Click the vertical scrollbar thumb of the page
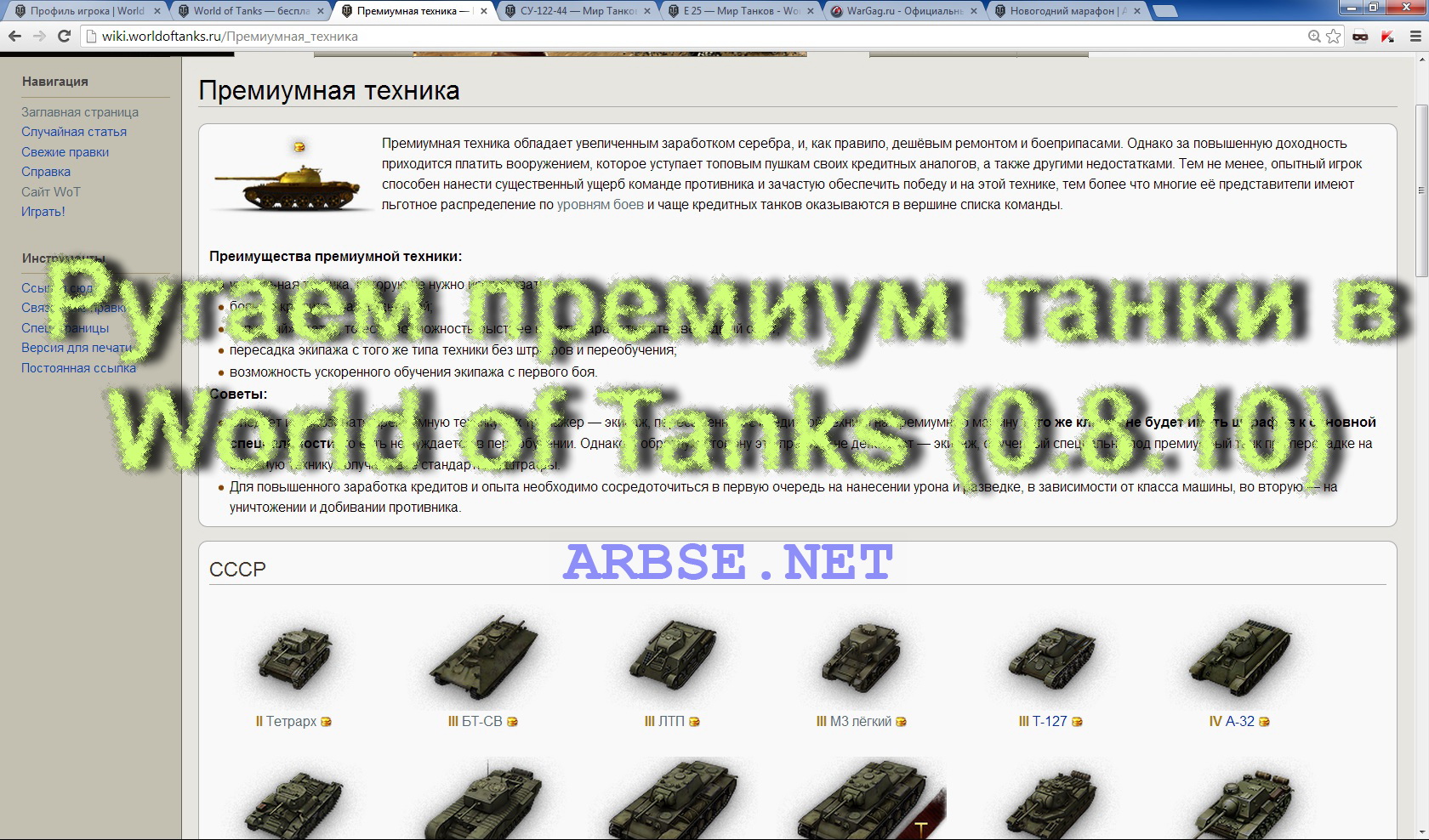 pyautogui.click(x=1421, y=190)
